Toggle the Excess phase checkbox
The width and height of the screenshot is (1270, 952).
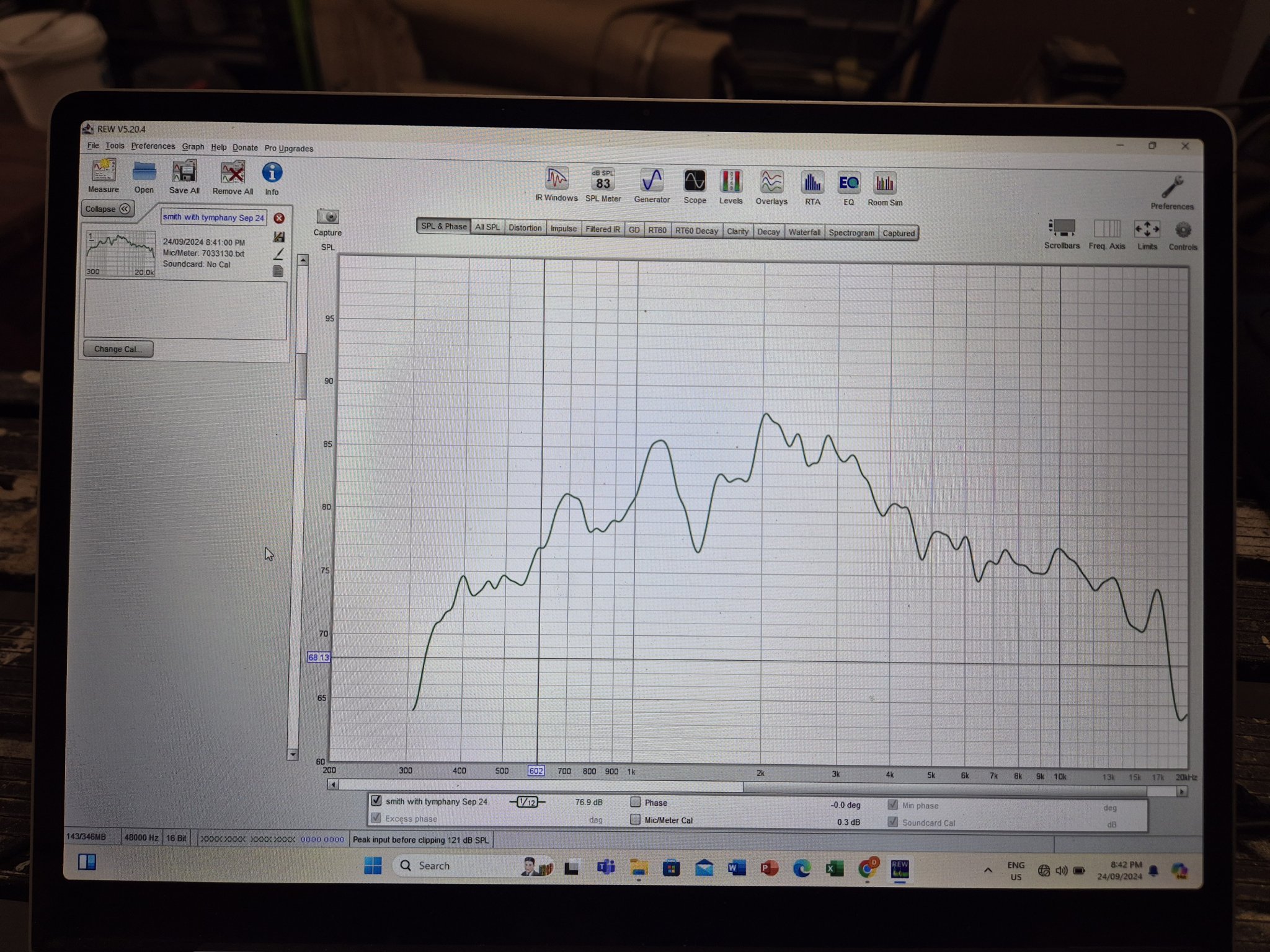coord(376,818)
